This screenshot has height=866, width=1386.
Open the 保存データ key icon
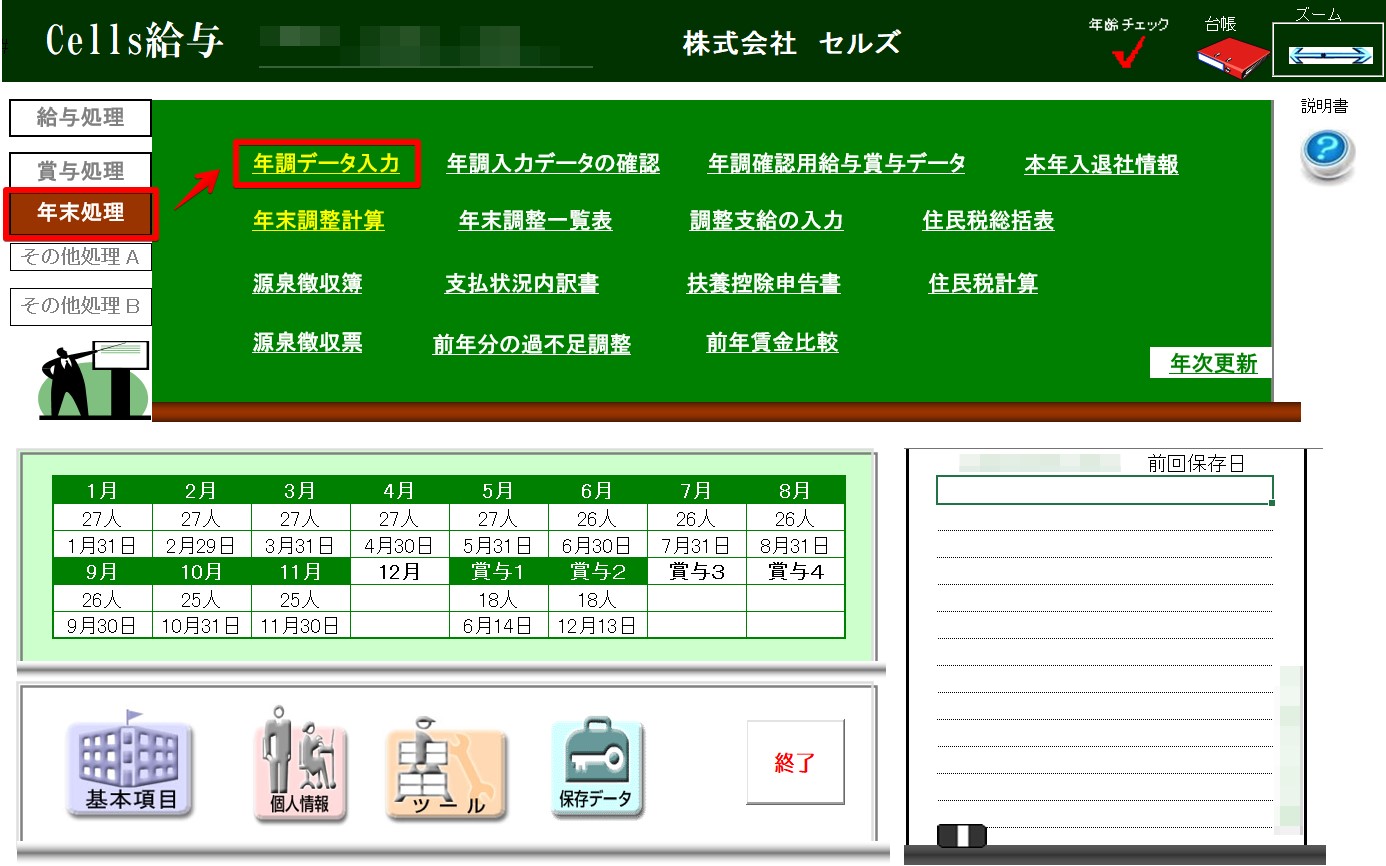click(x=596, y=768)
